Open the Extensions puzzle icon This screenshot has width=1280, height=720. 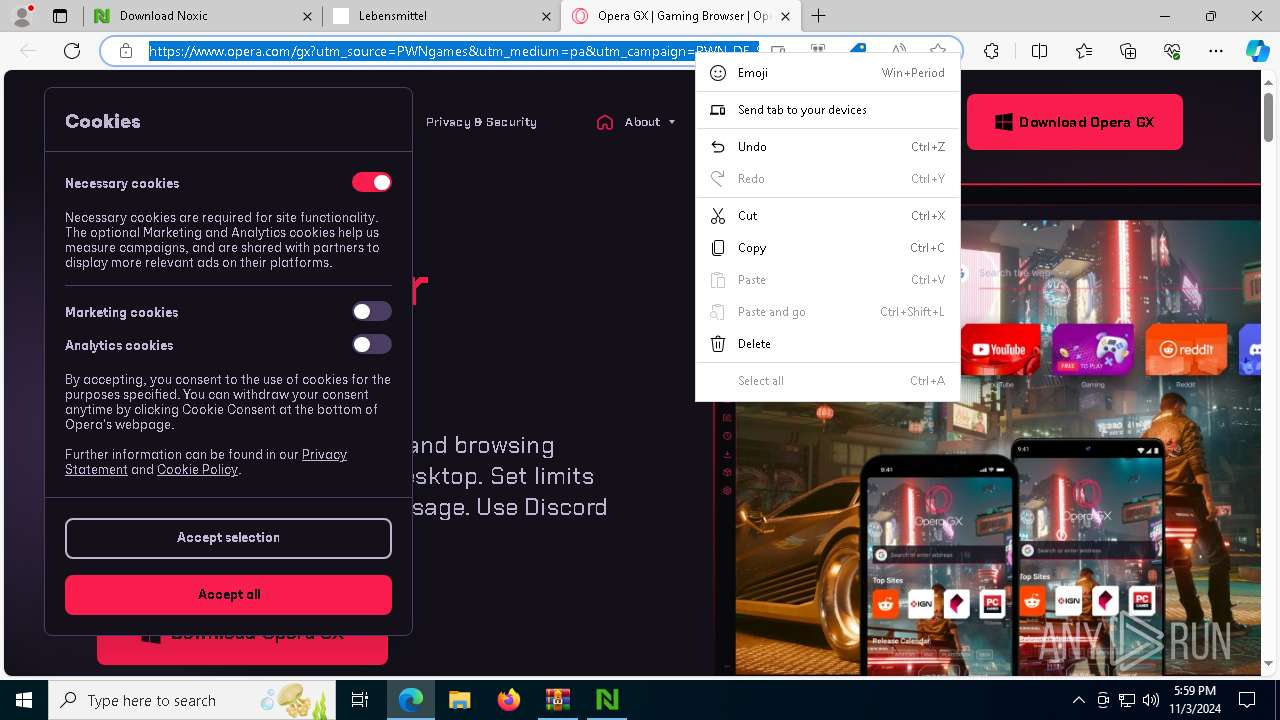[991, 51]
